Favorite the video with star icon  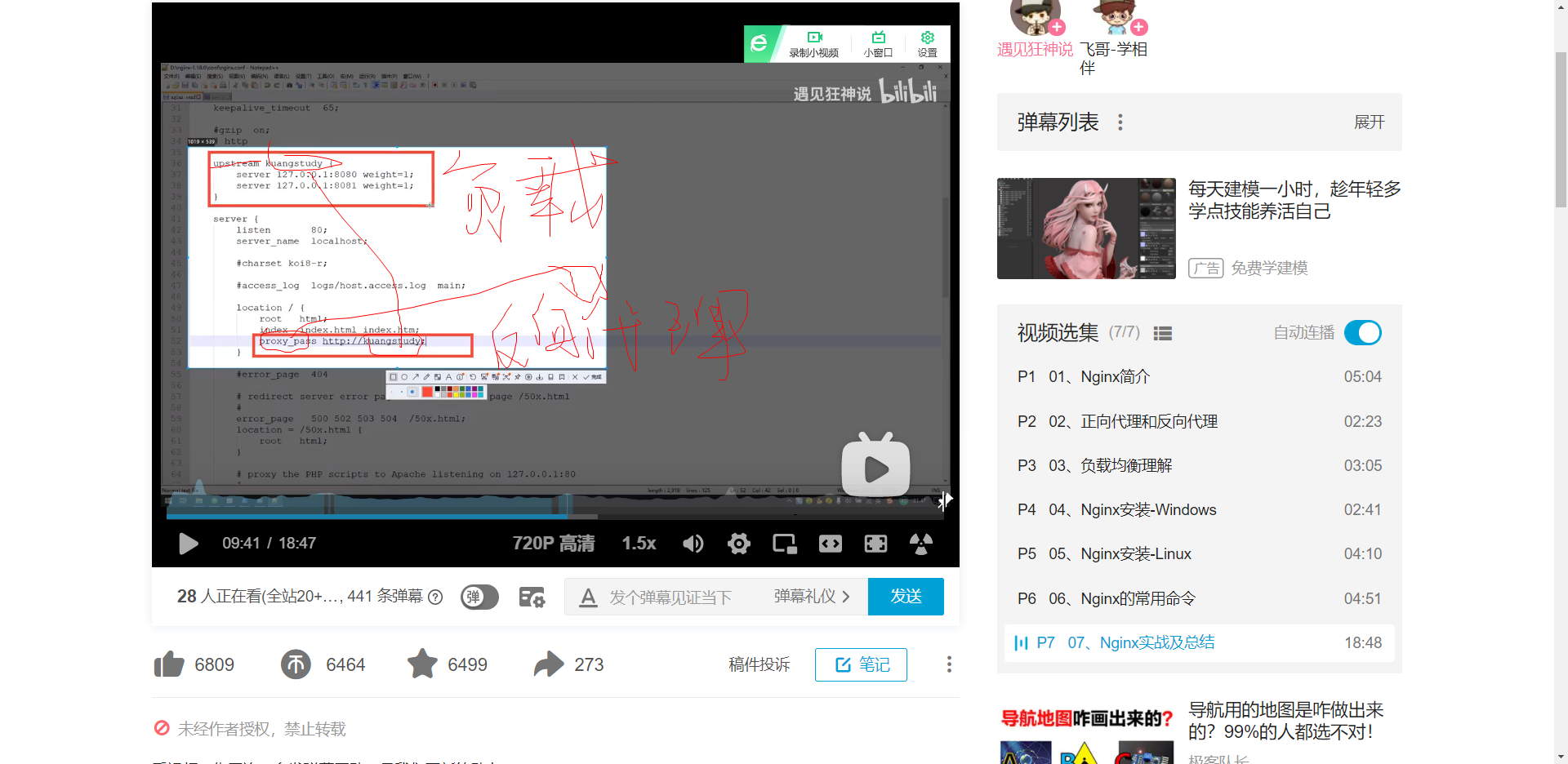tap(422, 664)
